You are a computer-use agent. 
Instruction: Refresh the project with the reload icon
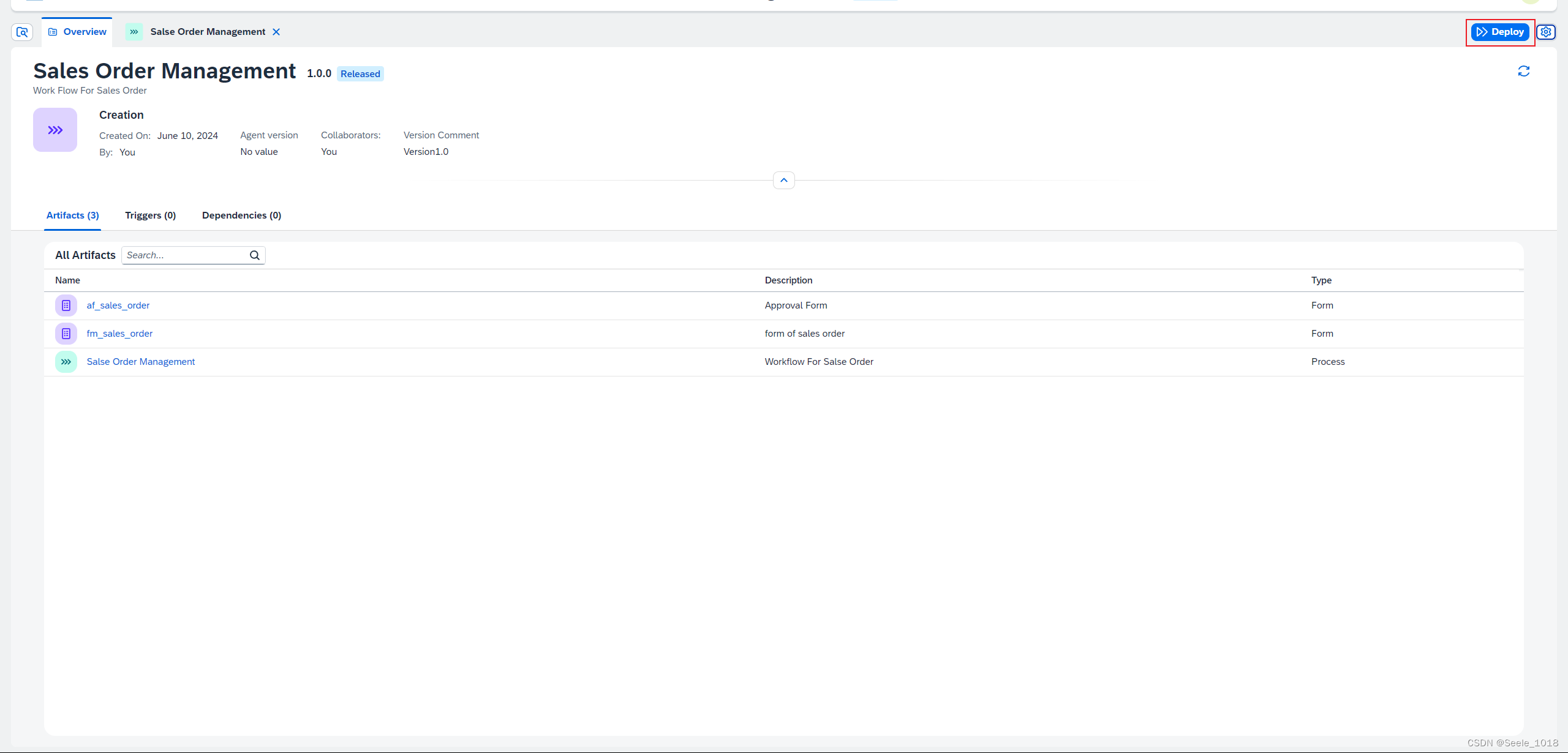[x=1524, y=72]
